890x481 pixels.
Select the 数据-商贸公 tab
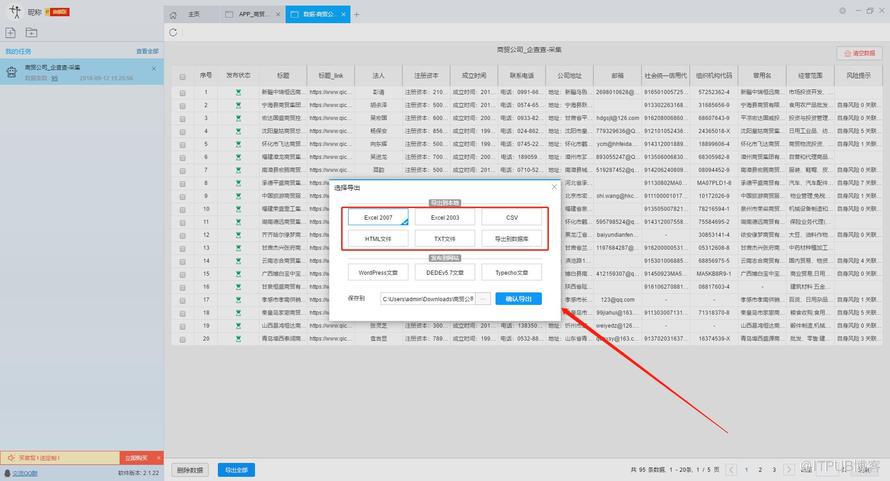coord(317,14)
